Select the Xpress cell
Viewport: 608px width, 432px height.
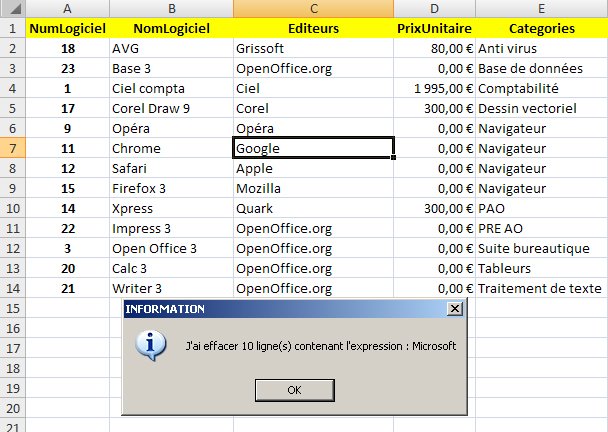click(171, 208)
